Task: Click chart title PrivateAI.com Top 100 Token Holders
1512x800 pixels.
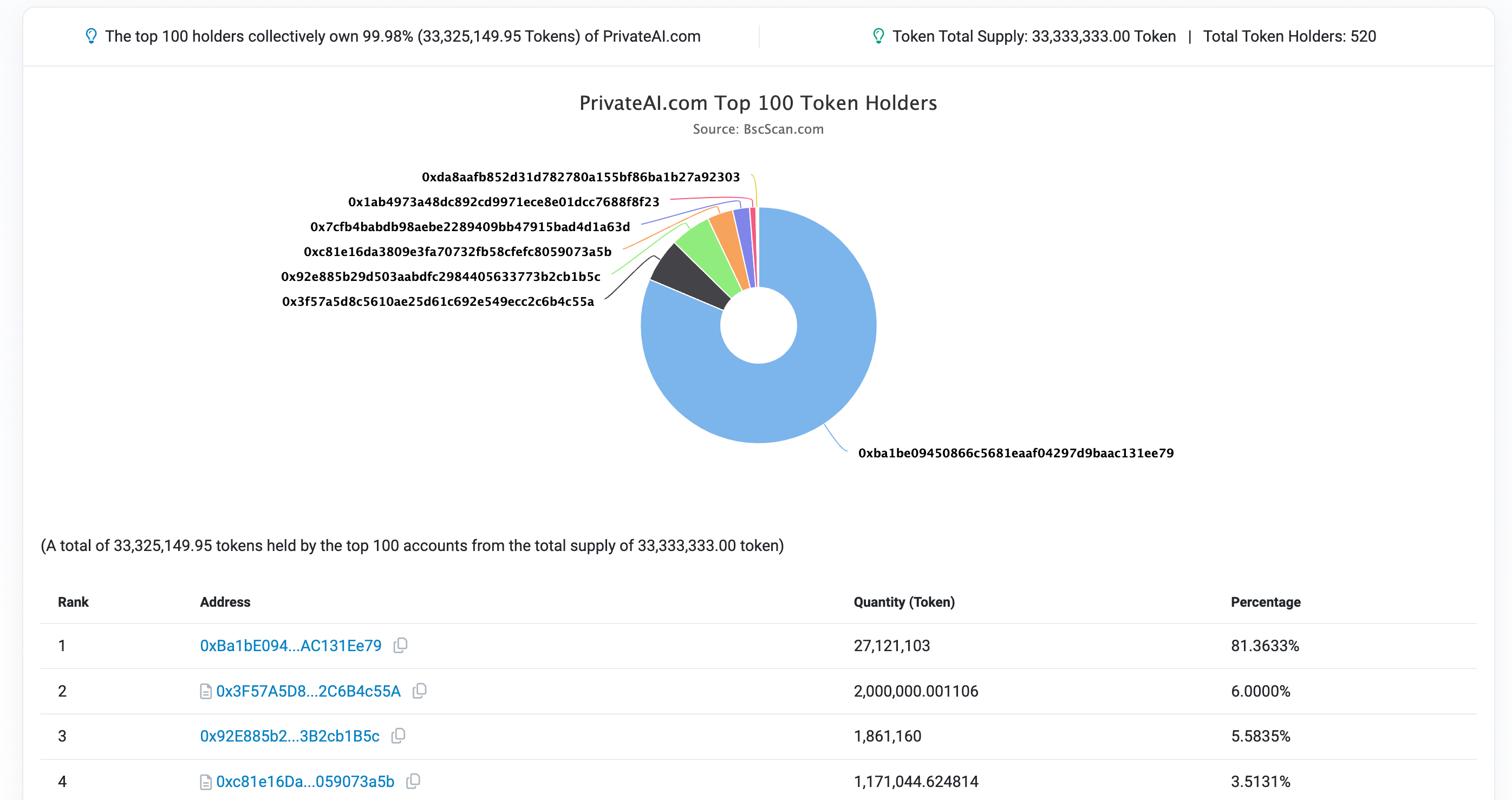Action: (758, 103)
